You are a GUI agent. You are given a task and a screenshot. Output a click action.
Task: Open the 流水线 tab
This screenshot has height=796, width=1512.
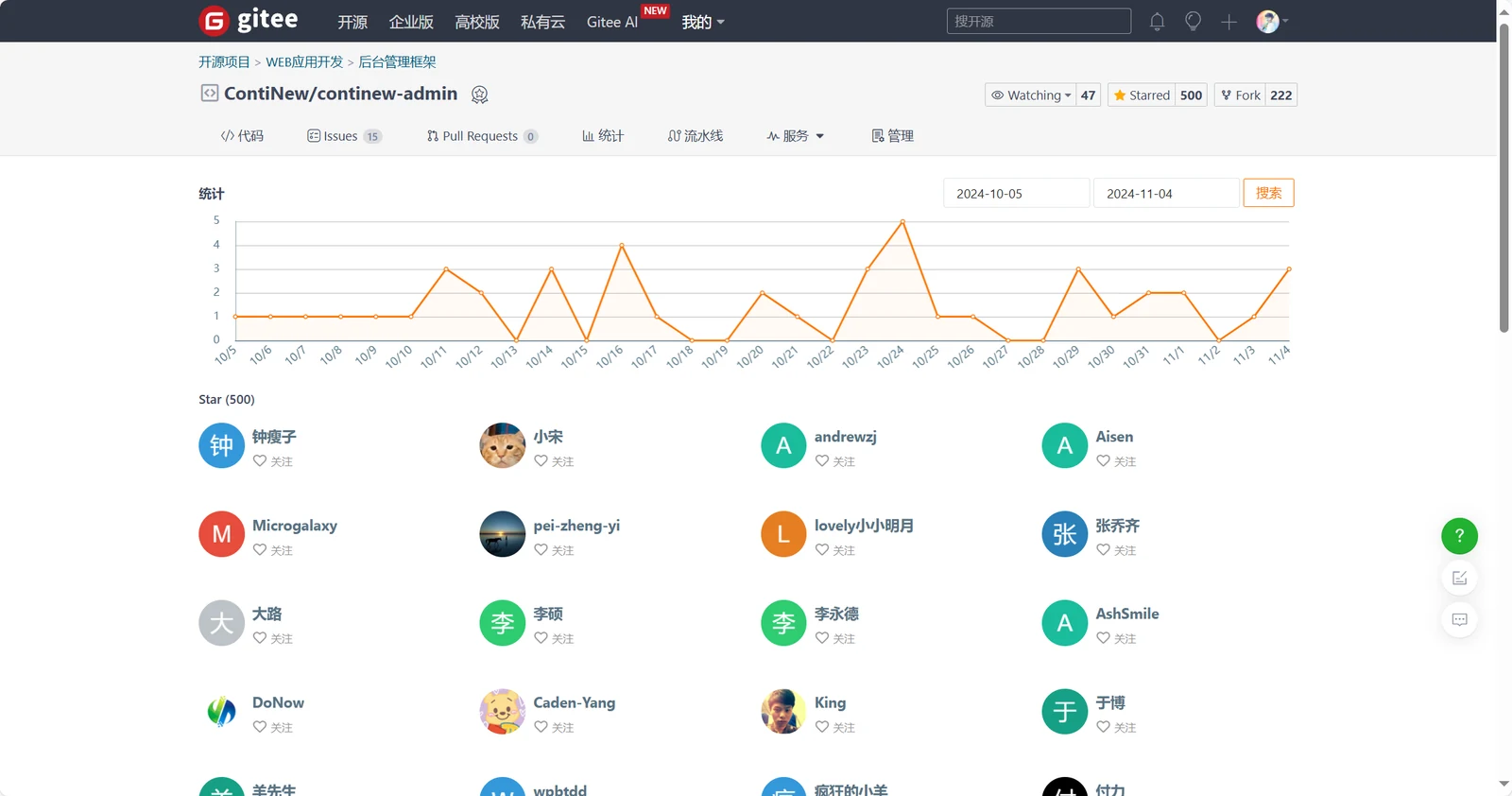[696, 136]
